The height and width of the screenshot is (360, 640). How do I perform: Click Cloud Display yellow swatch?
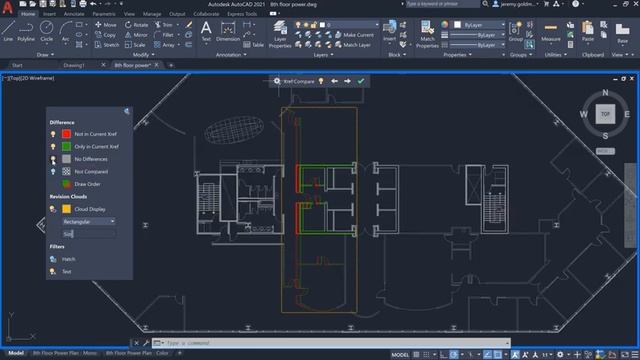pos(66,209)
